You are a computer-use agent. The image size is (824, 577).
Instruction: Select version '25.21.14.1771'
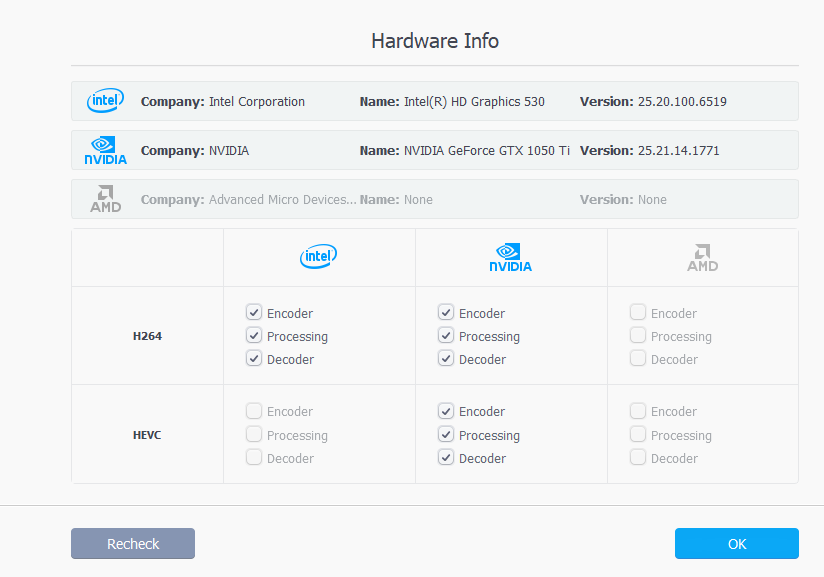point(678,150)
